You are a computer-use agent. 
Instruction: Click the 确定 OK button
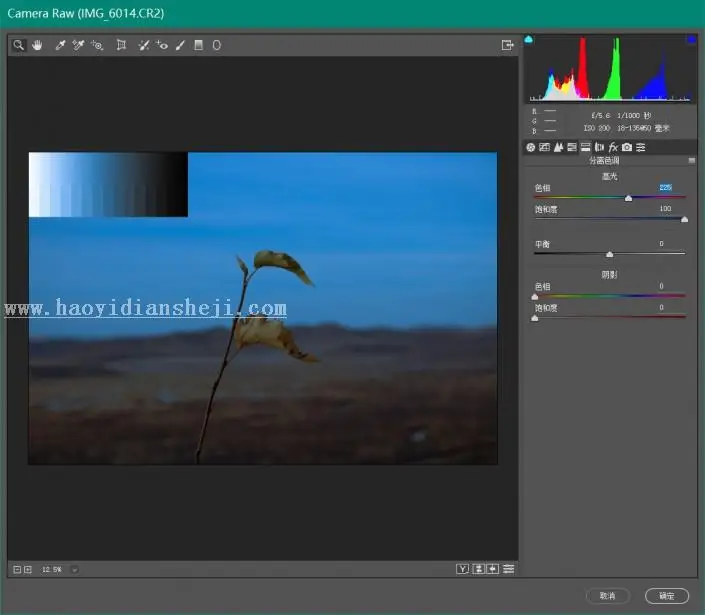click(x=667, y=596)
